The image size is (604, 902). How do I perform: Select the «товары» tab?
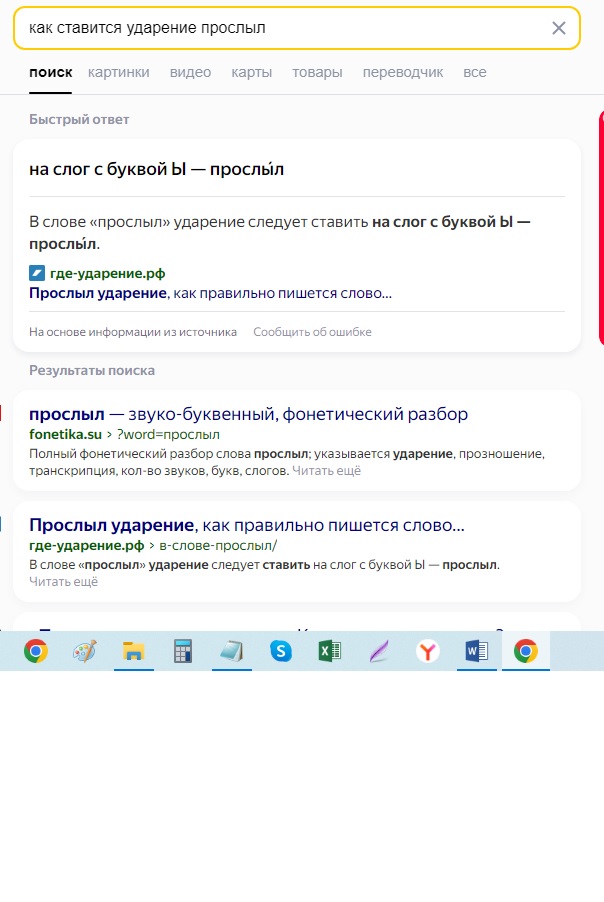[317, 72]
